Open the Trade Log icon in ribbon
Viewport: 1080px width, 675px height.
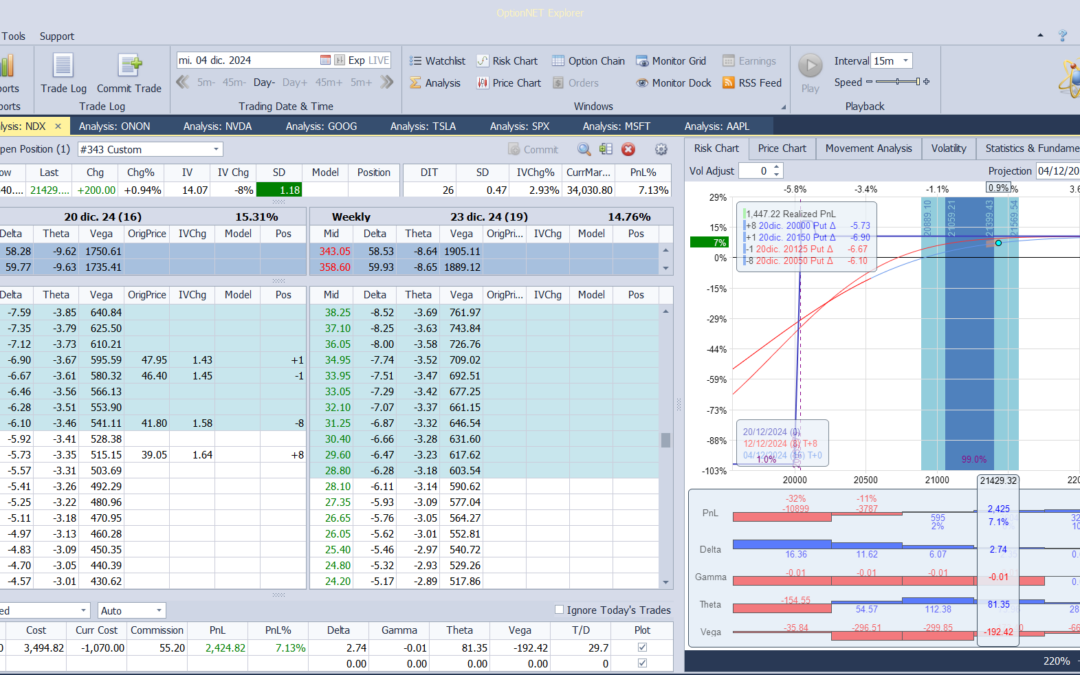click(63, 74)
